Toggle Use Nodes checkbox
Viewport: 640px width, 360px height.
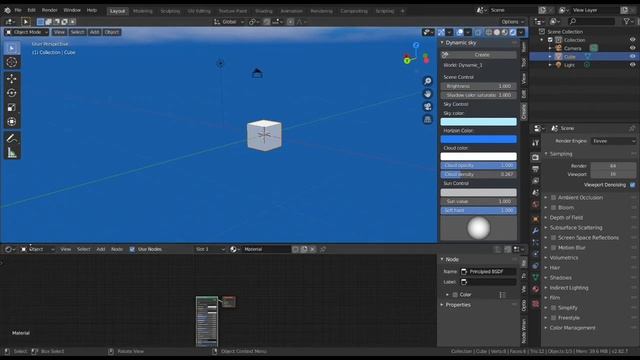[x=132, y=249]
